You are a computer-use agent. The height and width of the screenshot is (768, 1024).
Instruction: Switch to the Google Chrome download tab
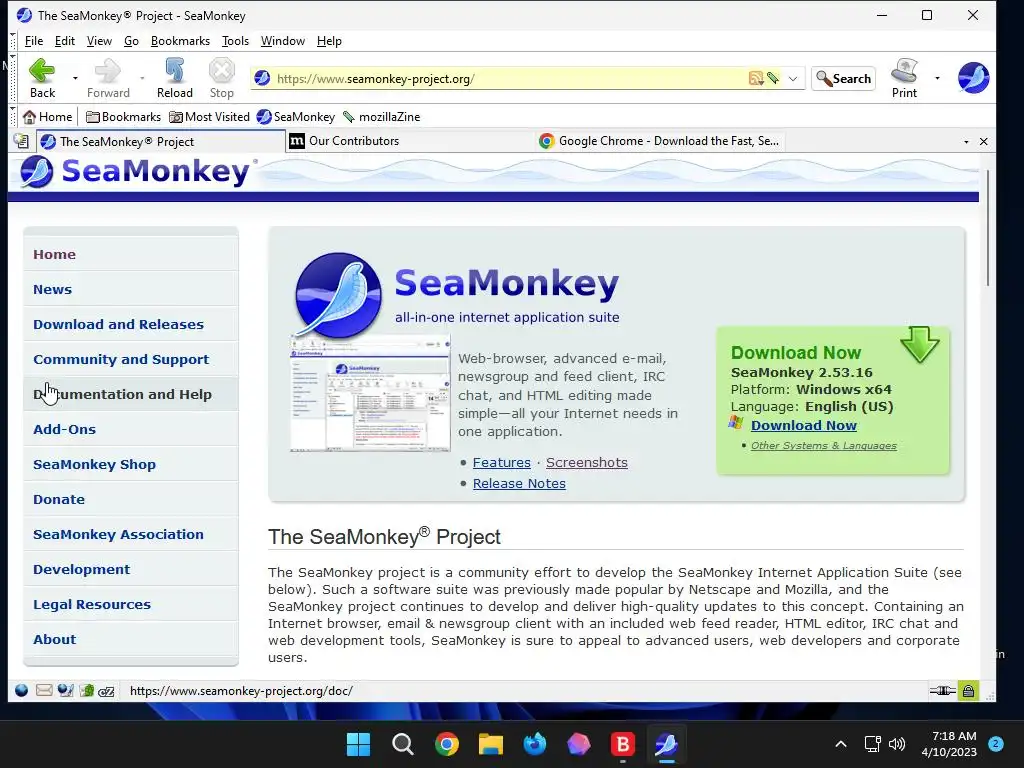660,141
